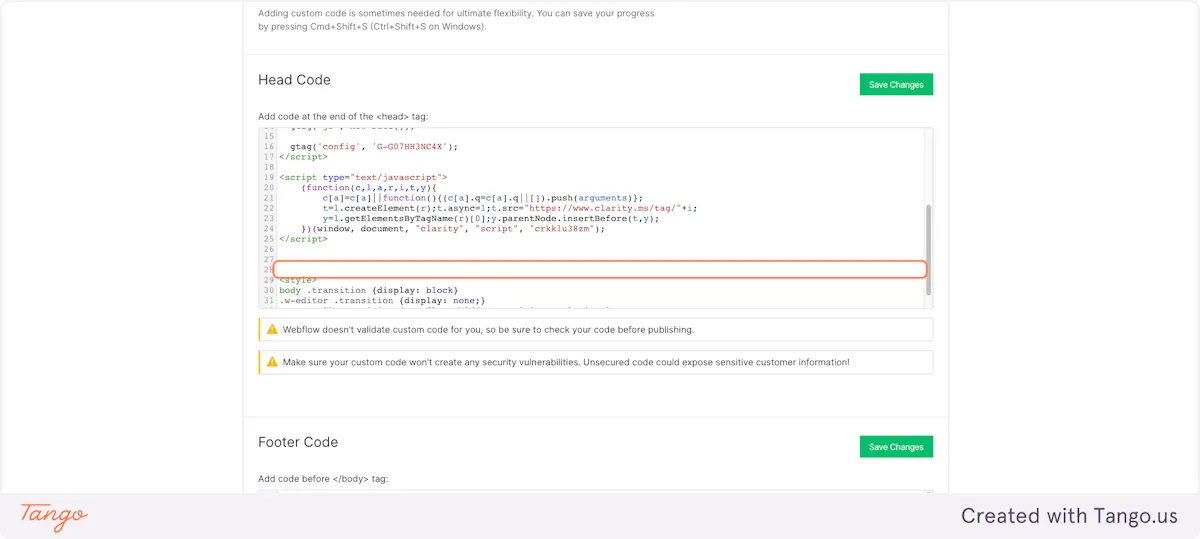Click the Footer Code section heading

click(298, 442)
